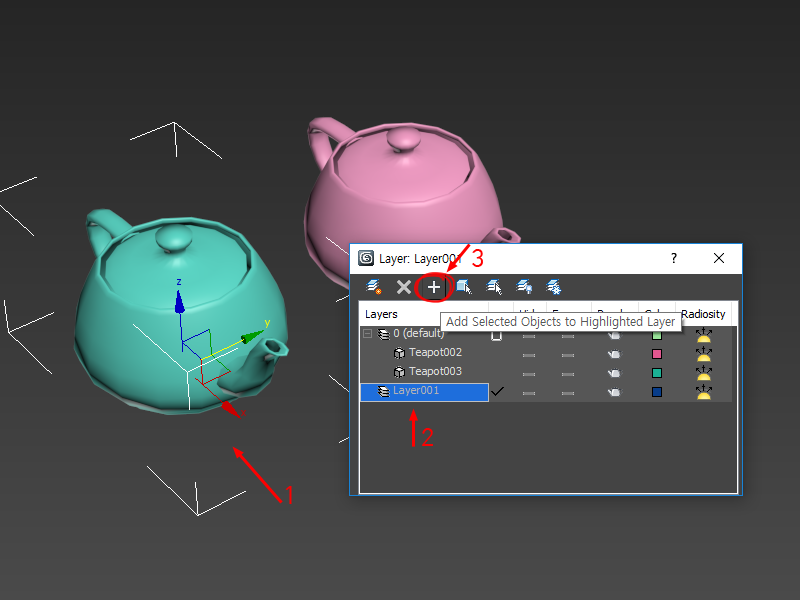Open teal color swatch for Teapot003

(657, 373)
